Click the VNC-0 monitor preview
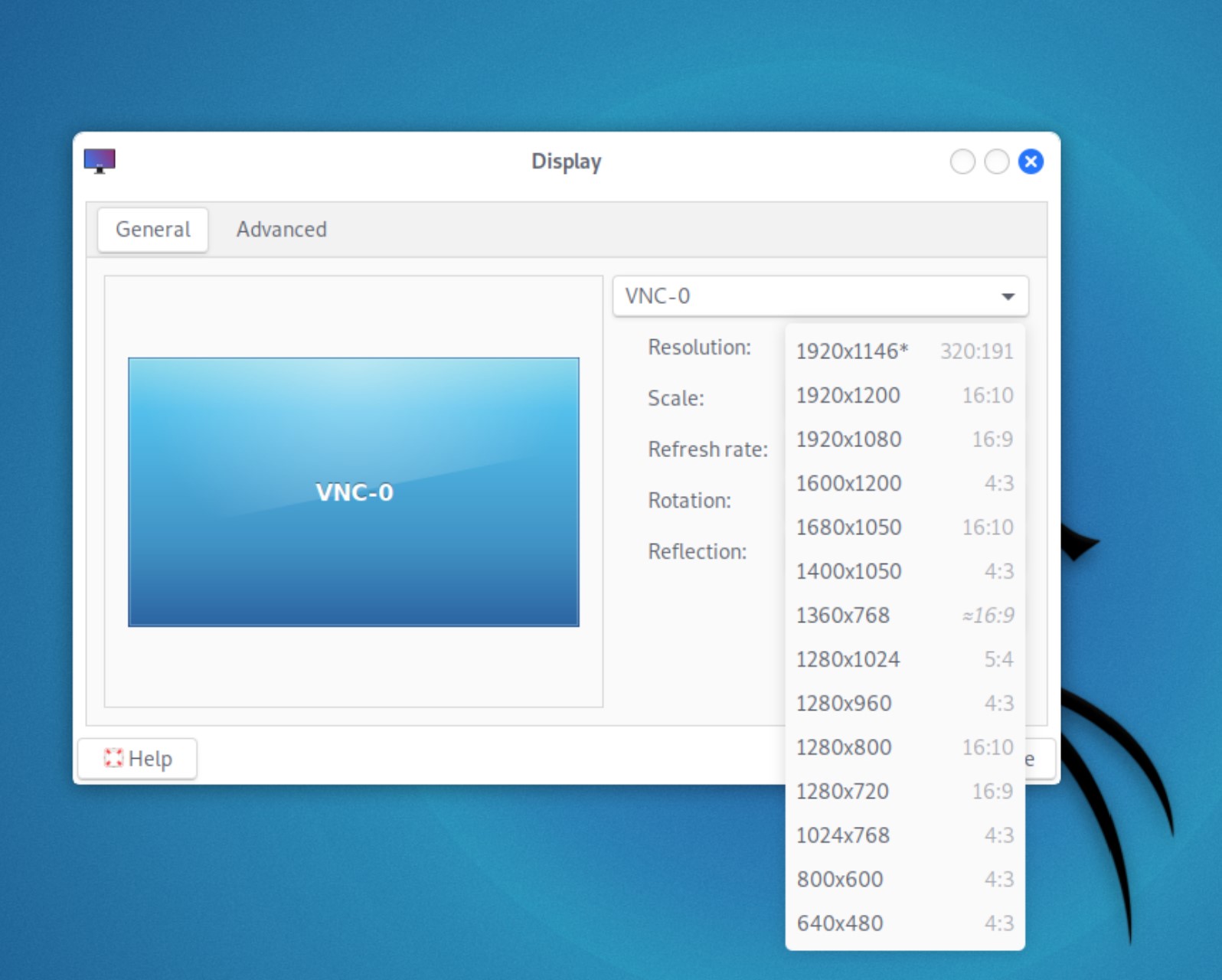 354,492
